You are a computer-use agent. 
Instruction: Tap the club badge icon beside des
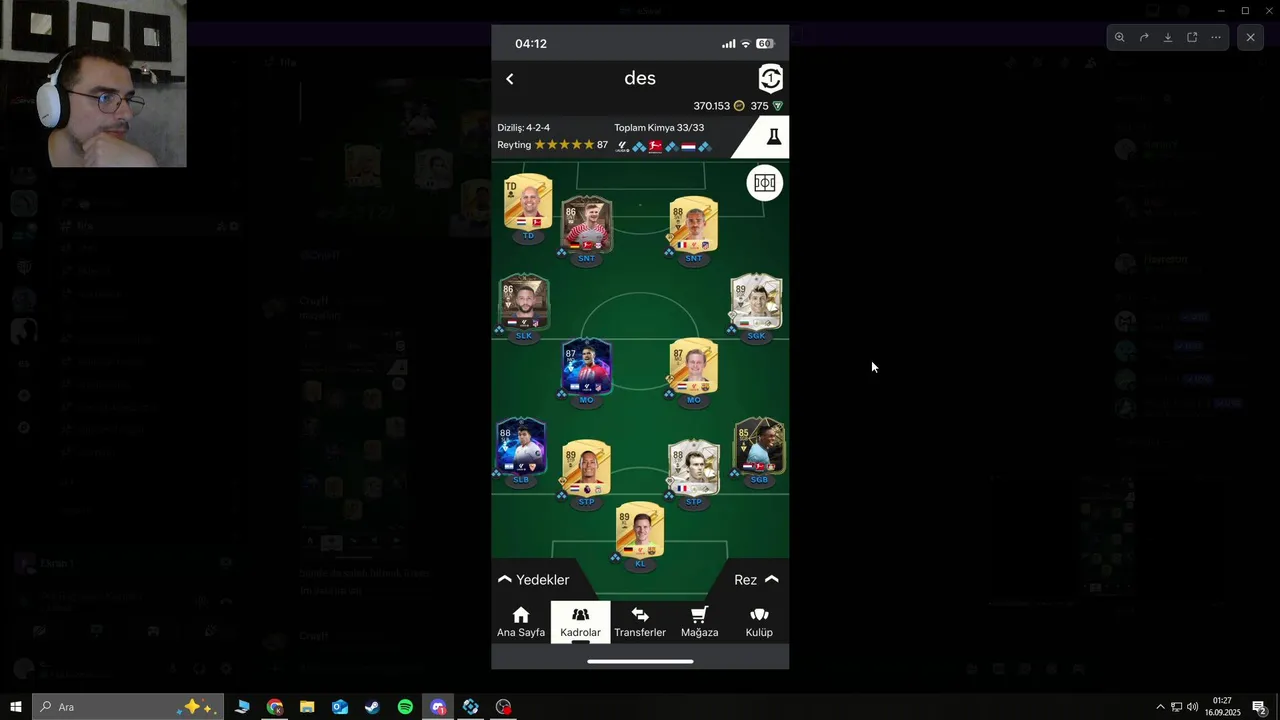(770, 78)
